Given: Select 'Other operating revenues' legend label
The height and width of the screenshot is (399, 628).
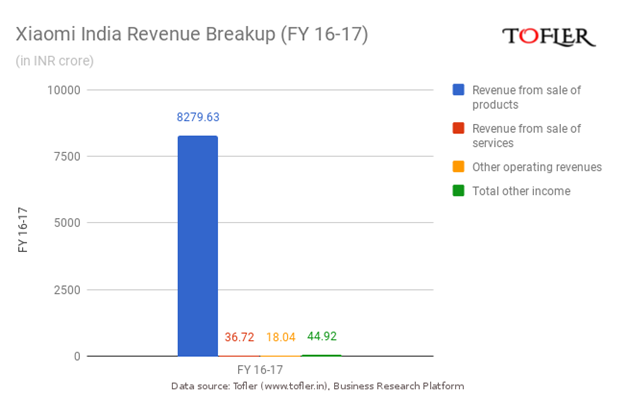Looking at the screenshot, I should [537, 167].
